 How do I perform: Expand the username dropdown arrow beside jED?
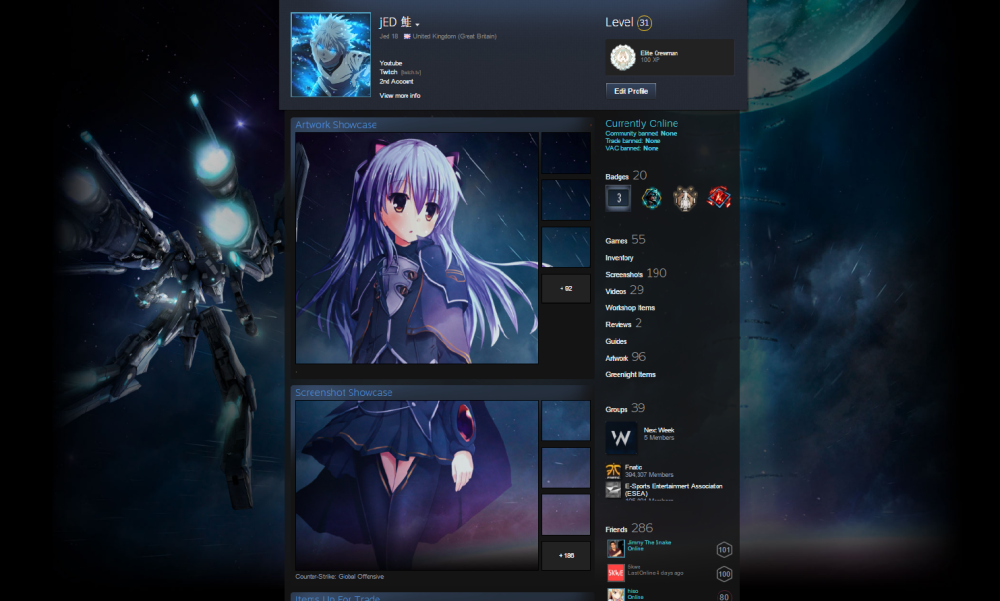(x=417, y=25)
